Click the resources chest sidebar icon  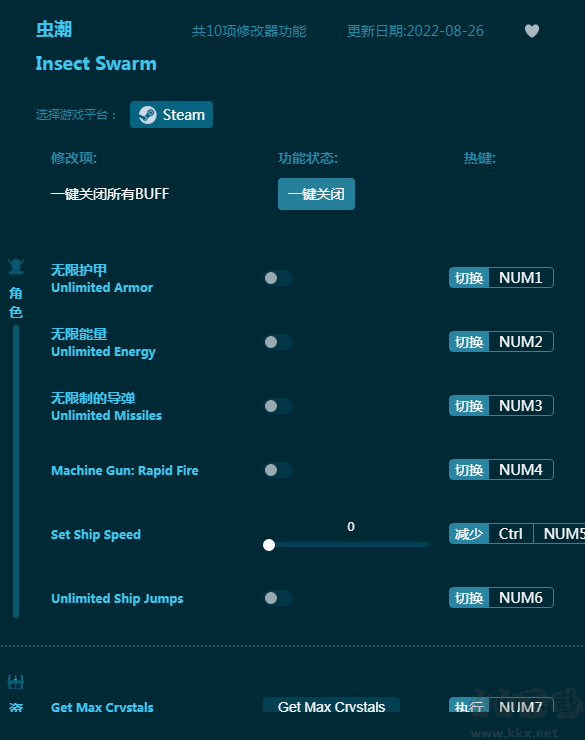click(16, 682)
